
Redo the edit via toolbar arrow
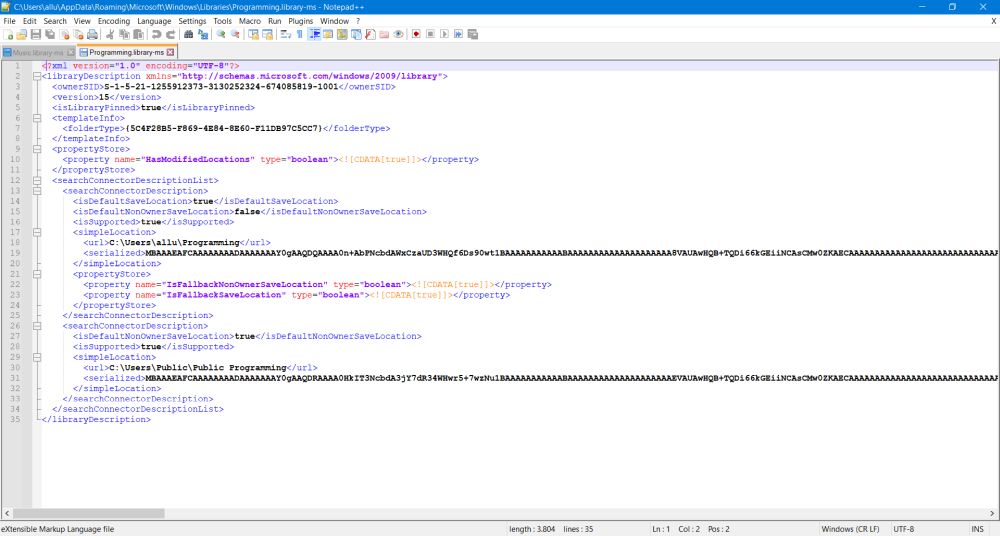(x=171, y=34)
